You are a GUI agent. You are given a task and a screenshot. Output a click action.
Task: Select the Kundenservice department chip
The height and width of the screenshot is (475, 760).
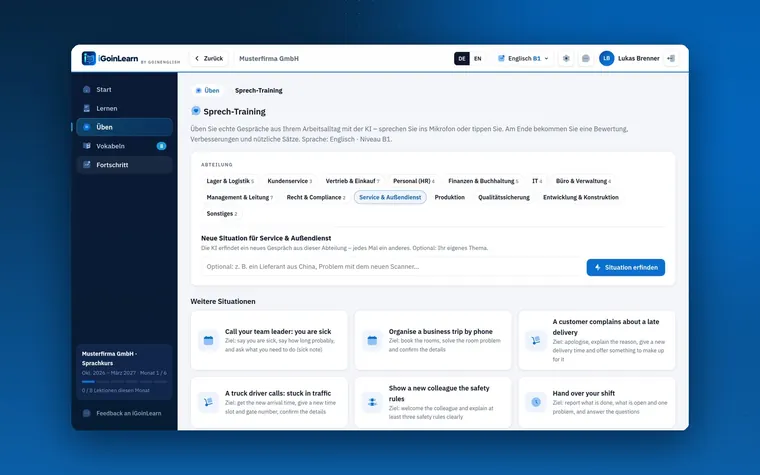[289, 181]
